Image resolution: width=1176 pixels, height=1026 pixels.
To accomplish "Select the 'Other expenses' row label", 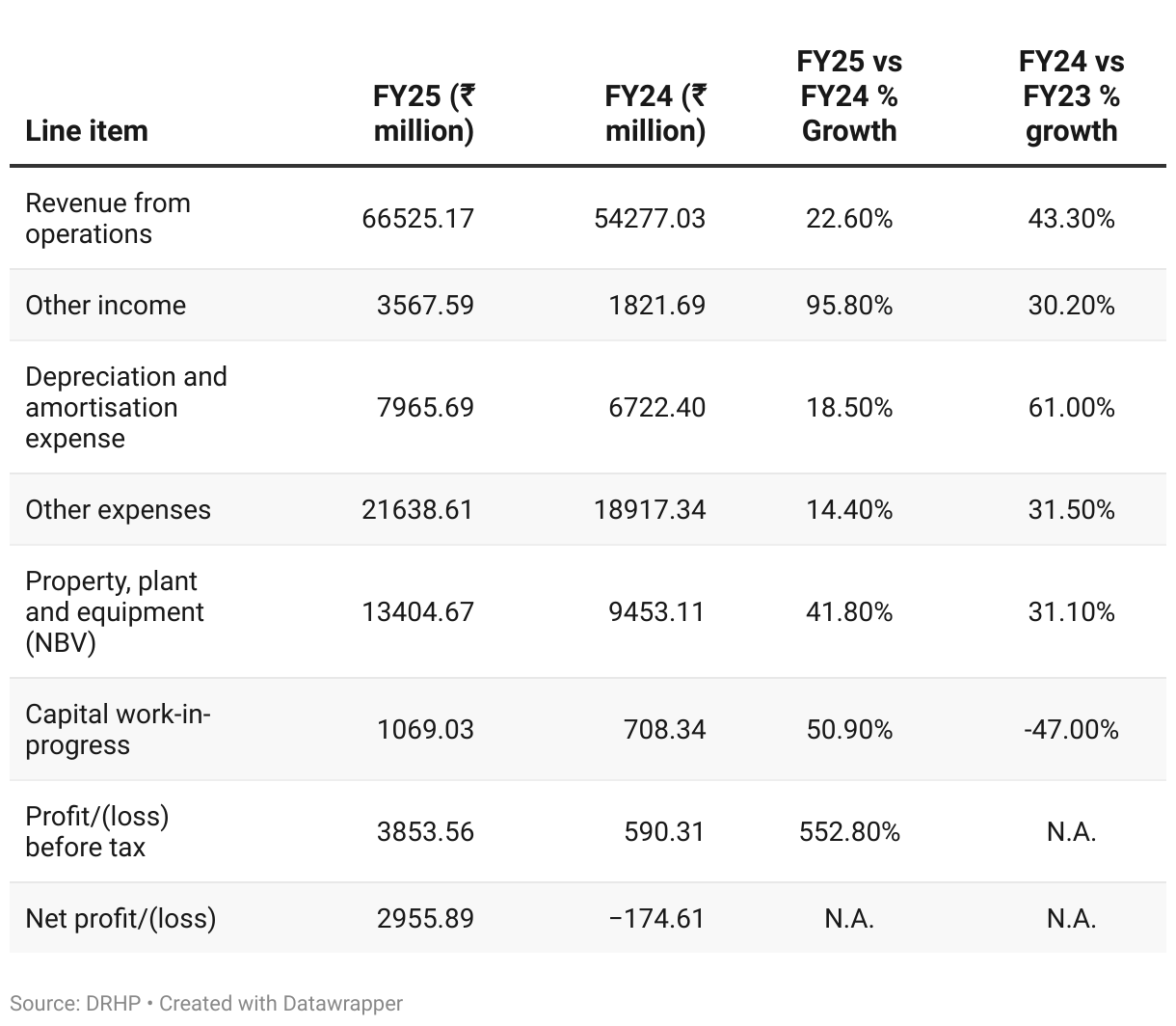I will point(118,510).
